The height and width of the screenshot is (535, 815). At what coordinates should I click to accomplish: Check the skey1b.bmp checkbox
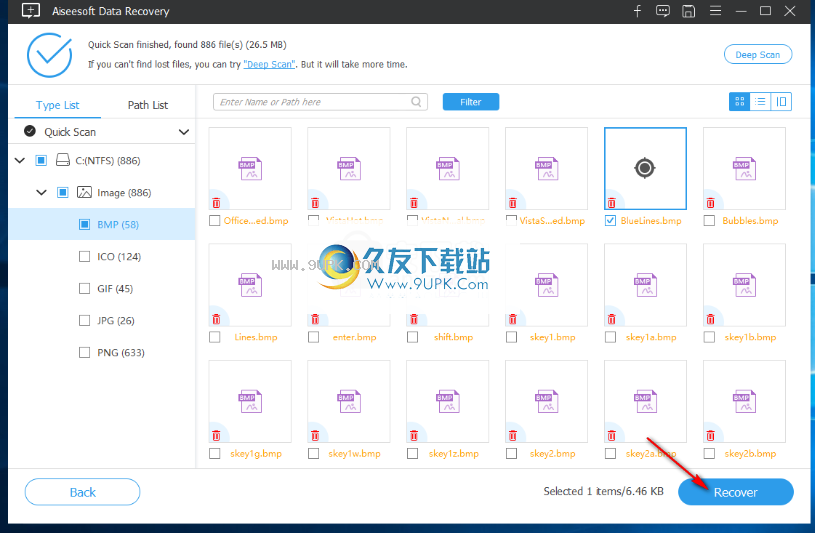point(709,337)
